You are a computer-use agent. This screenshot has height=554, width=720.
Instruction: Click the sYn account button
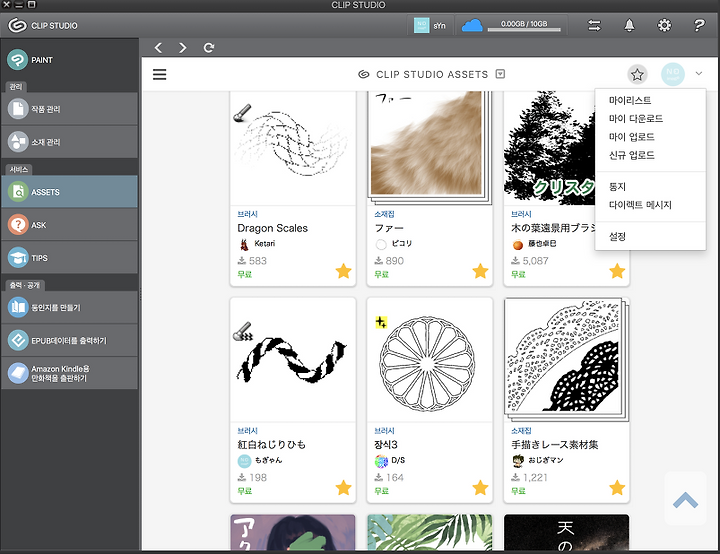[430, 25]
